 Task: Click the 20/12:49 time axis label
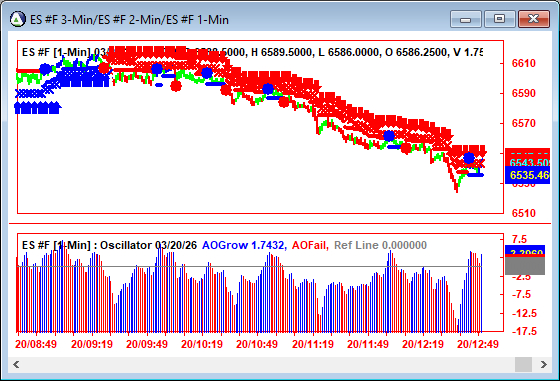pyautogui.click(x=478, y=344)
